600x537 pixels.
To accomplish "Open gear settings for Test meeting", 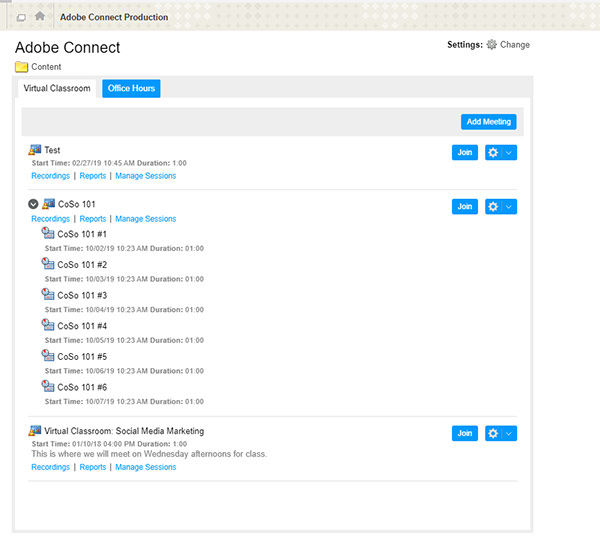I will click(x=493, y=152).
